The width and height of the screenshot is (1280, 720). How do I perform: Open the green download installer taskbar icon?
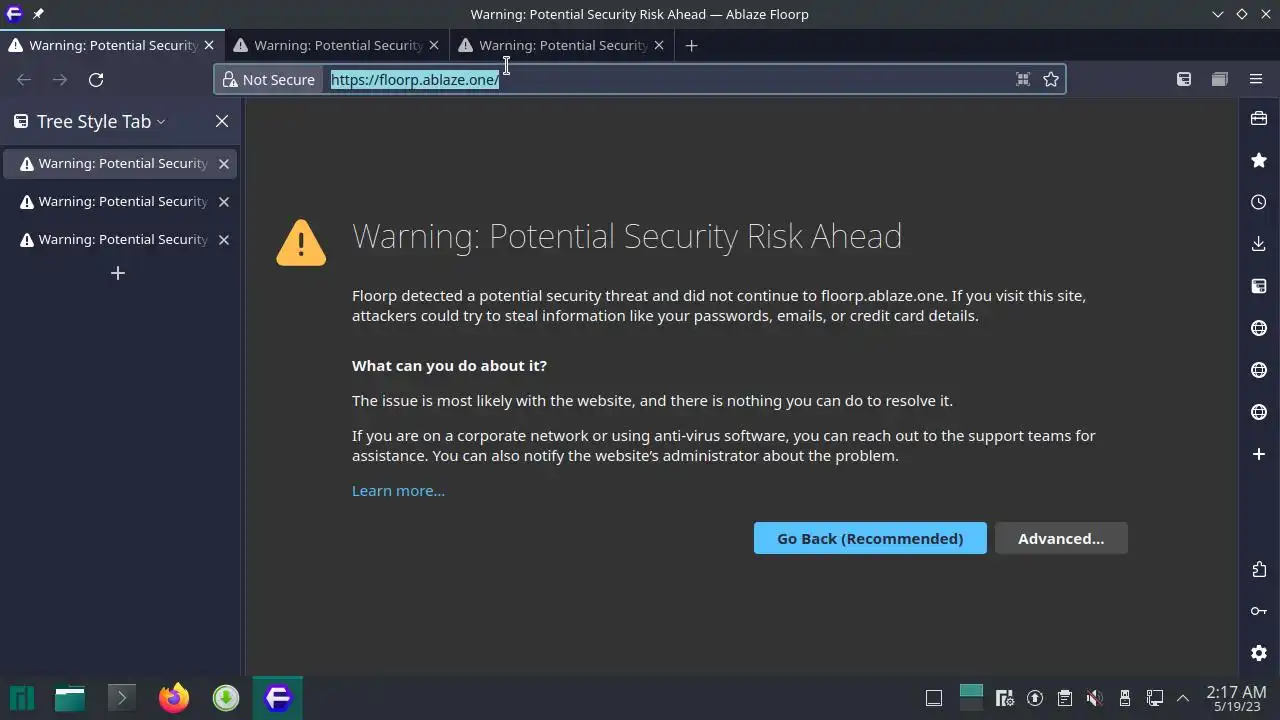226,697
